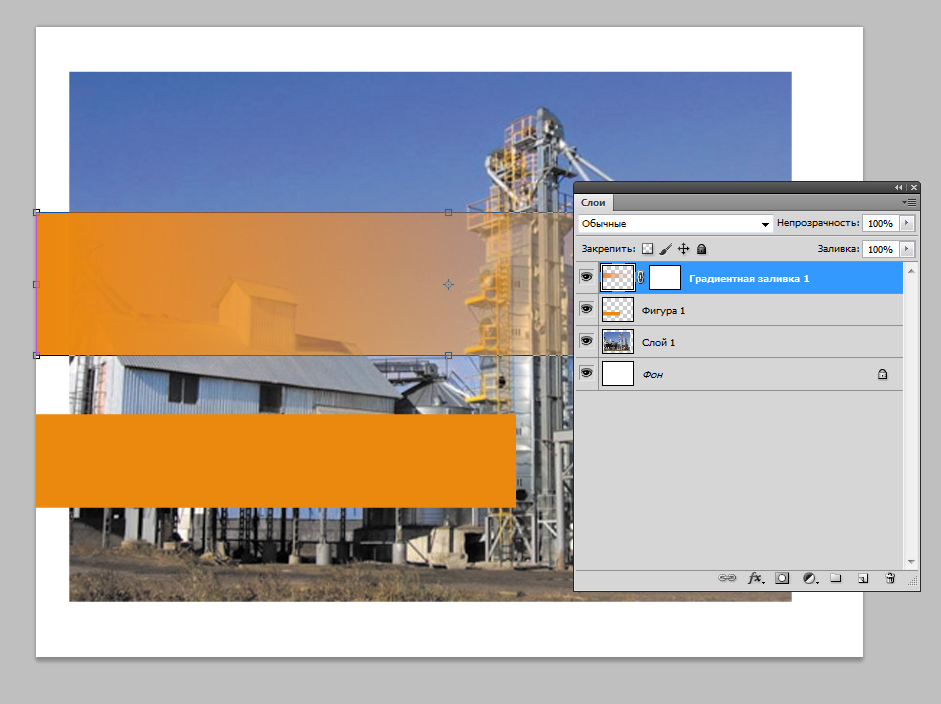The height and width of the screenshot is (704, 941).
Task: Select layer named Слой 1
Action: (658, 342)
